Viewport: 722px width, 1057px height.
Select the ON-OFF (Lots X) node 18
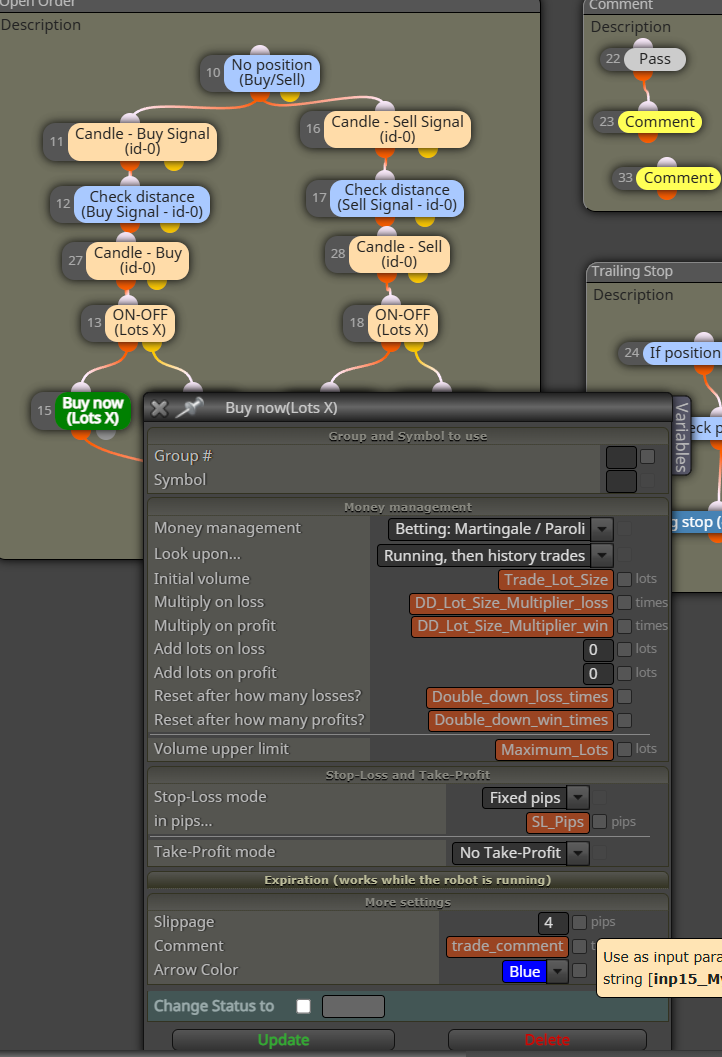click(402, 323)
